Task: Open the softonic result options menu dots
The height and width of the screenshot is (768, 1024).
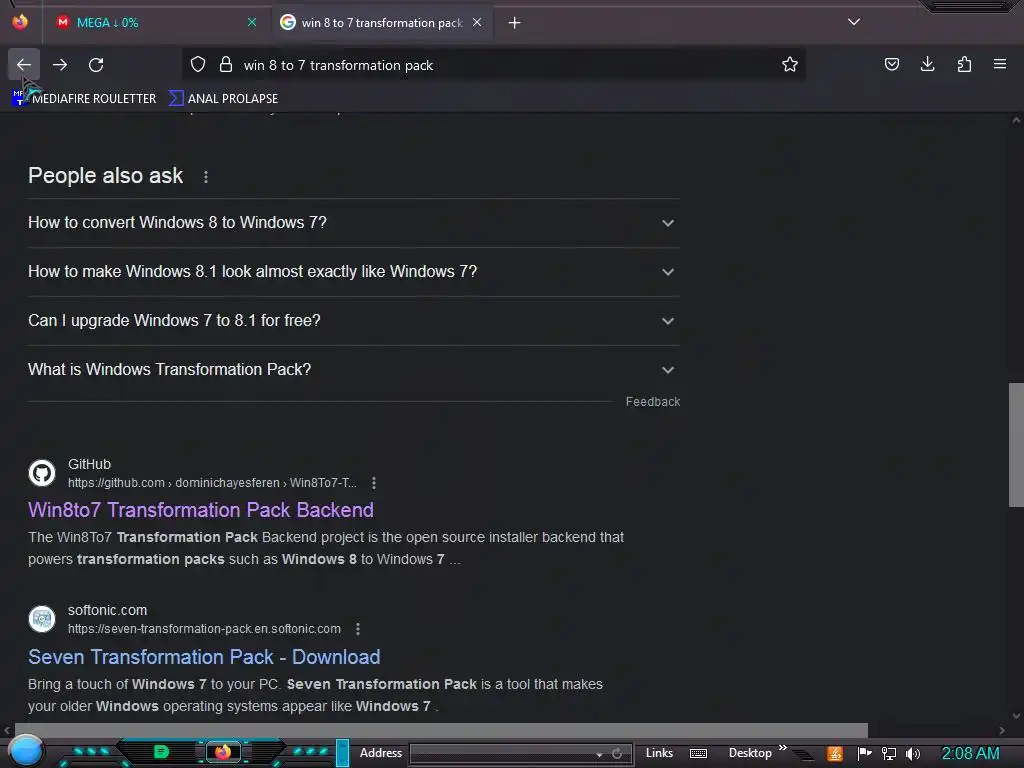Action: (x=358, y=629)
